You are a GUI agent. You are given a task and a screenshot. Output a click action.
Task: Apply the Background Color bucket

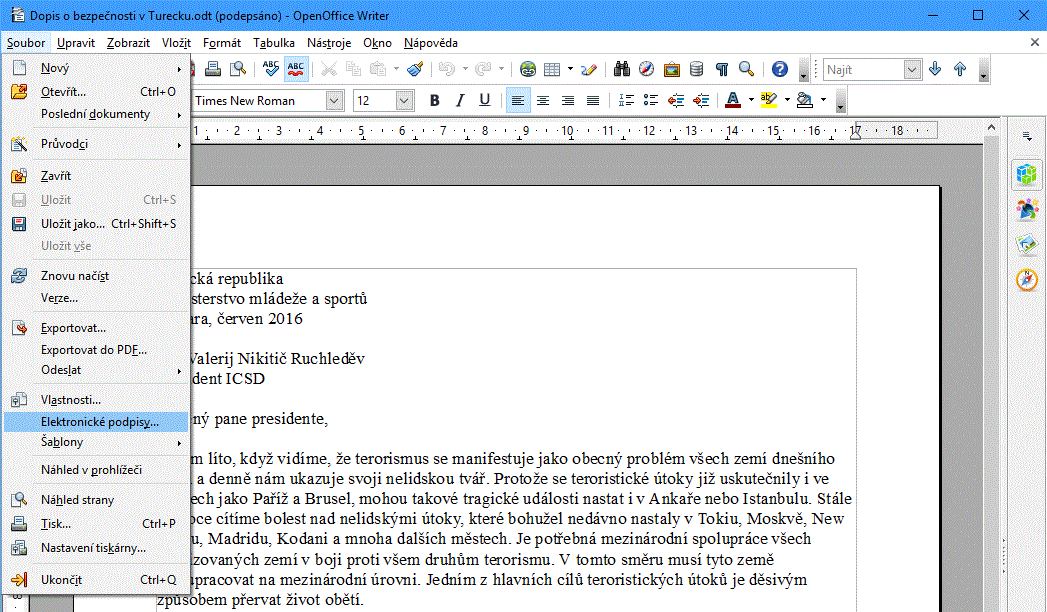point(805,100)
